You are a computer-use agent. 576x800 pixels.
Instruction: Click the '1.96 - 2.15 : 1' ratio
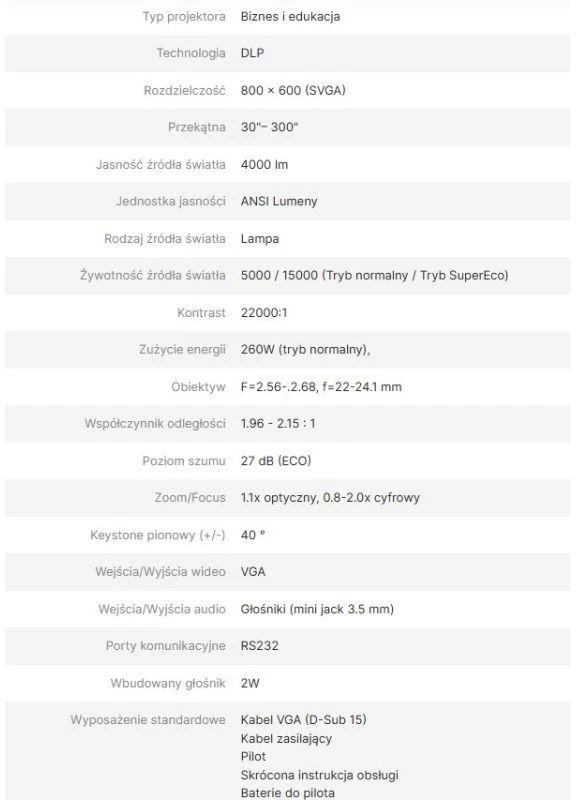[278, 423]
